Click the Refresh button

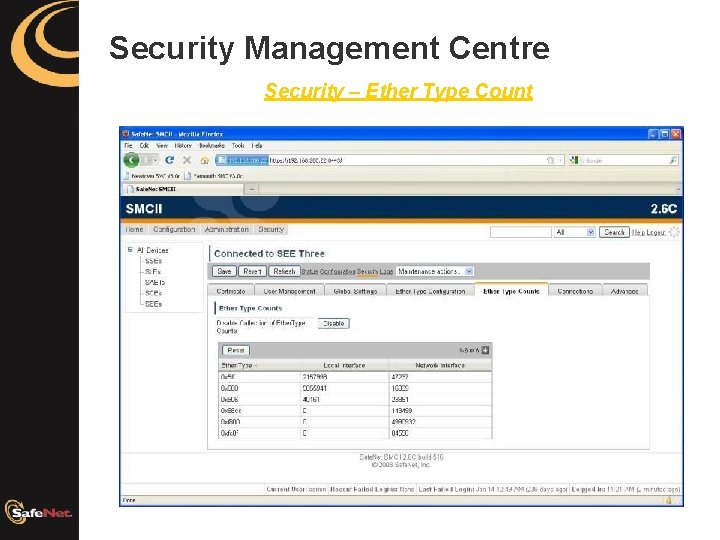284,271
